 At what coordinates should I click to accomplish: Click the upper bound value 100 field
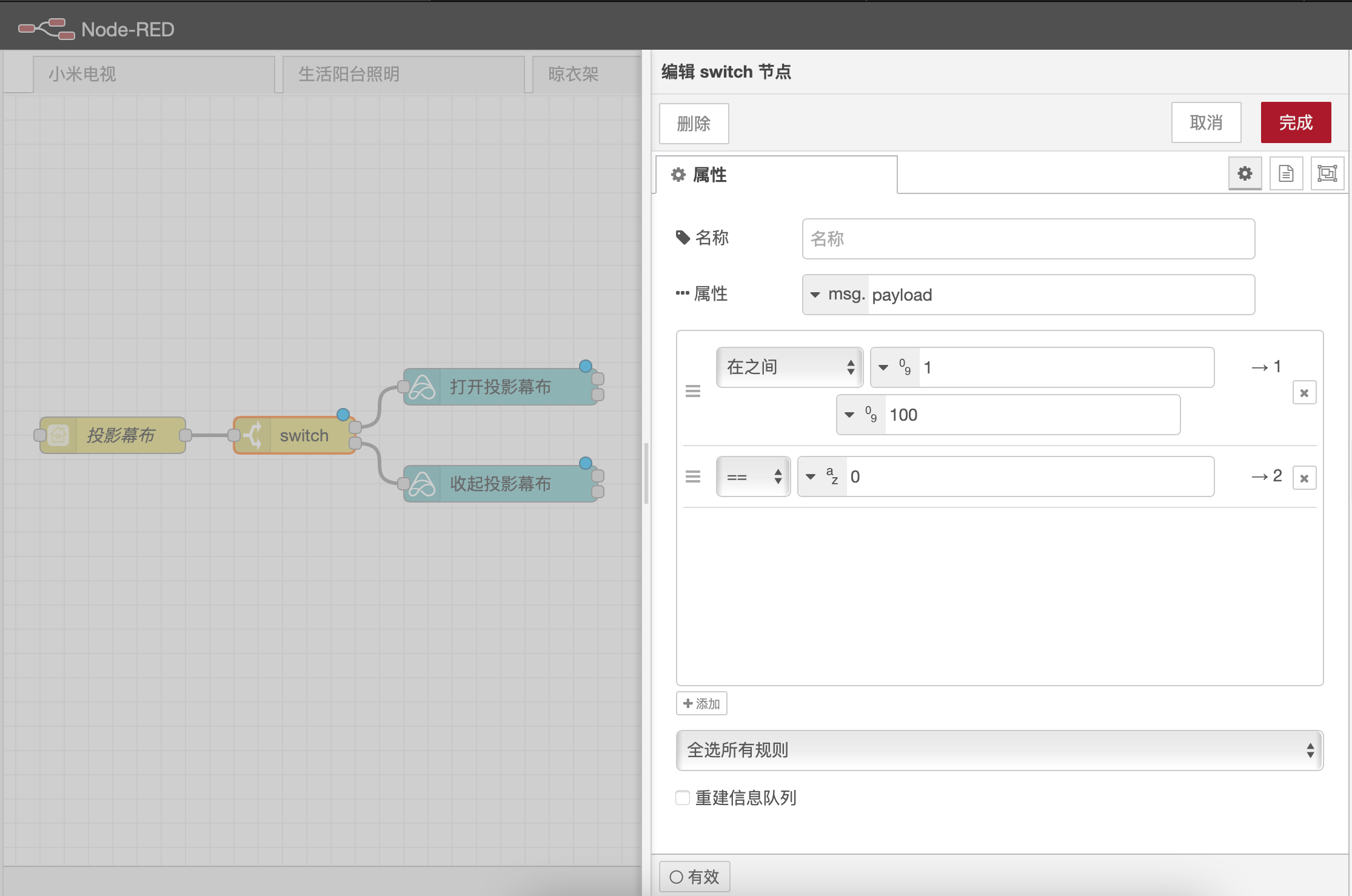(1032, 415)
